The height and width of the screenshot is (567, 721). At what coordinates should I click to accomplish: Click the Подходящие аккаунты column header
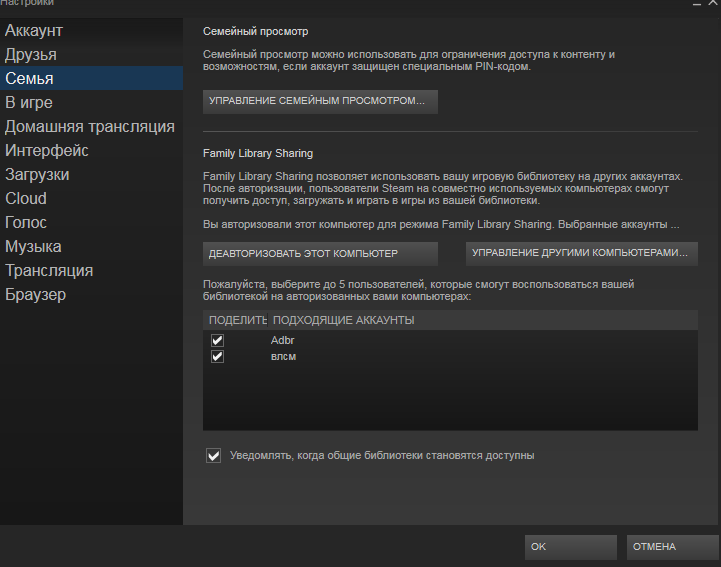coord(343,320)
